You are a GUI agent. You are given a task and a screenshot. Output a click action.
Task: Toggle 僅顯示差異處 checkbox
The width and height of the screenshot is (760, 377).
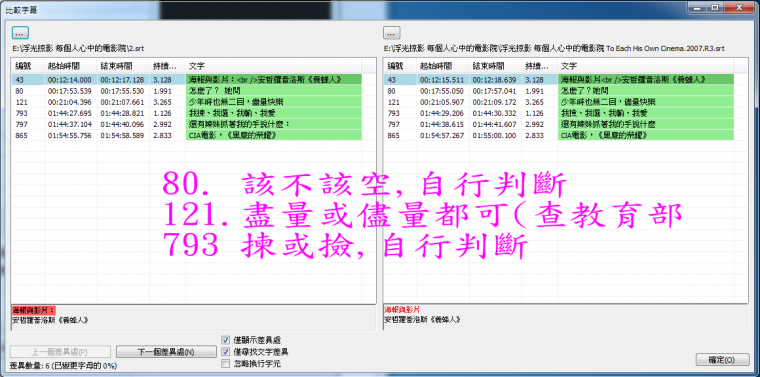pos(225,340)
